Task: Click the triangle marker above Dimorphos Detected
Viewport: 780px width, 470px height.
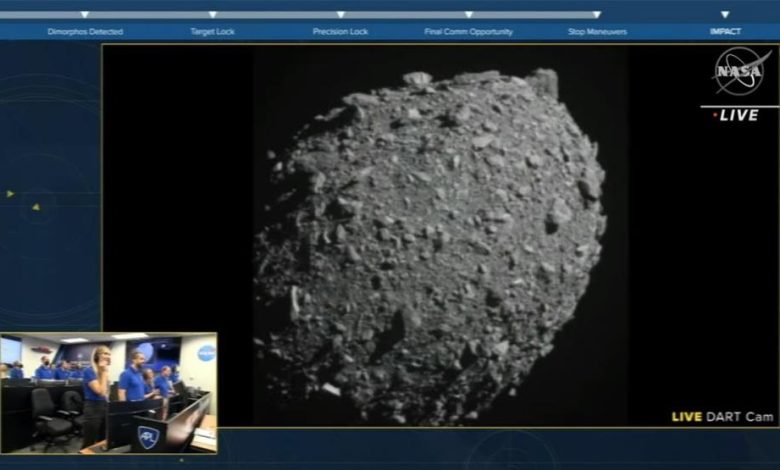Action: tap(85, 15)
